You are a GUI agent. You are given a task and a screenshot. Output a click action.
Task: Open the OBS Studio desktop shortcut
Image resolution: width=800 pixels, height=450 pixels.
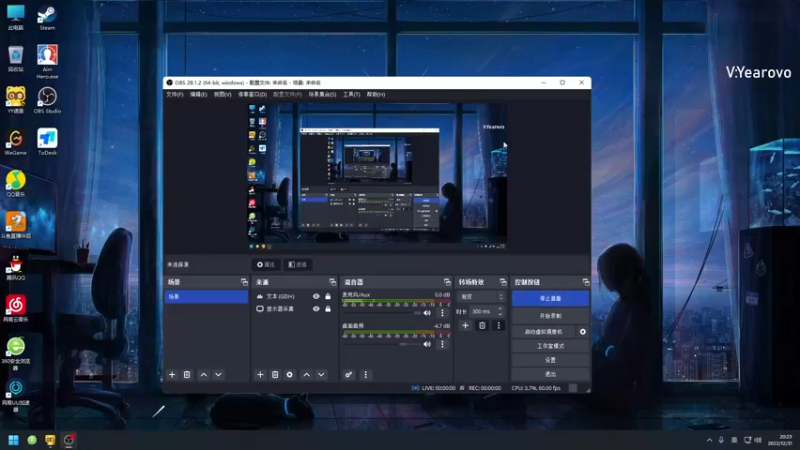[x=47, y=100]
